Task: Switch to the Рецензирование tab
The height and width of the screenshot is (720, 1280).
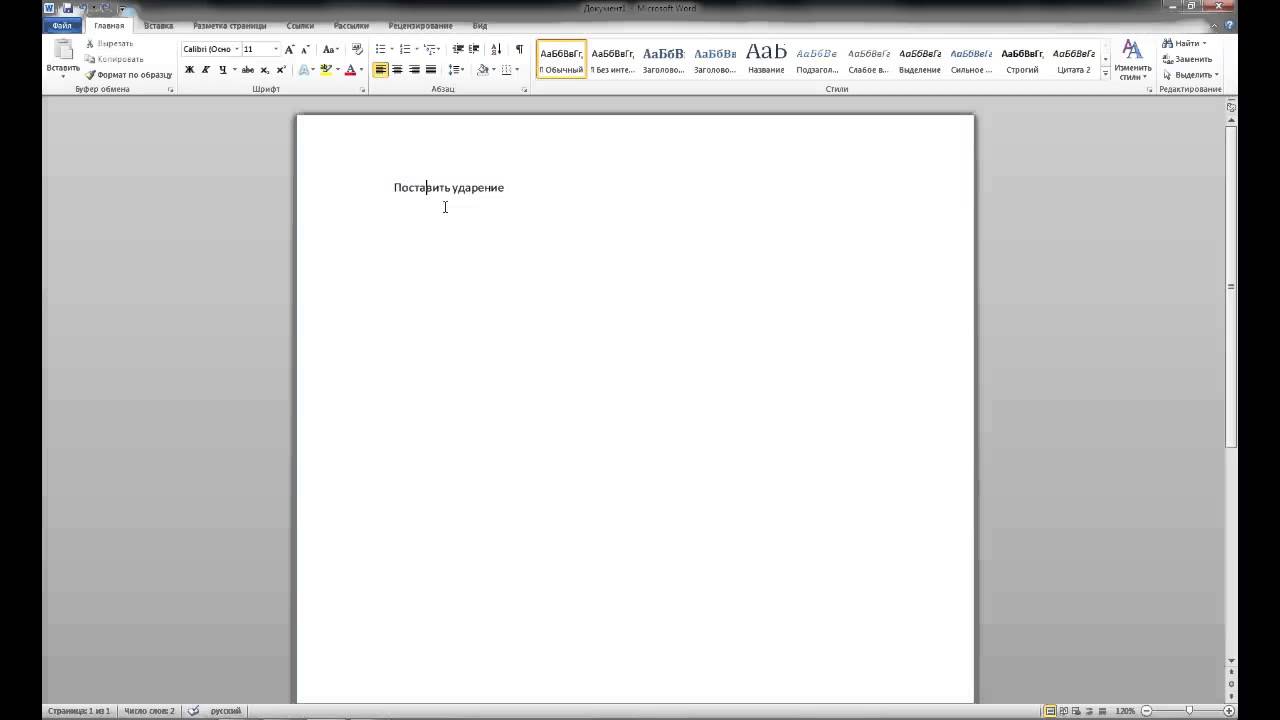Action: (421, 25)
